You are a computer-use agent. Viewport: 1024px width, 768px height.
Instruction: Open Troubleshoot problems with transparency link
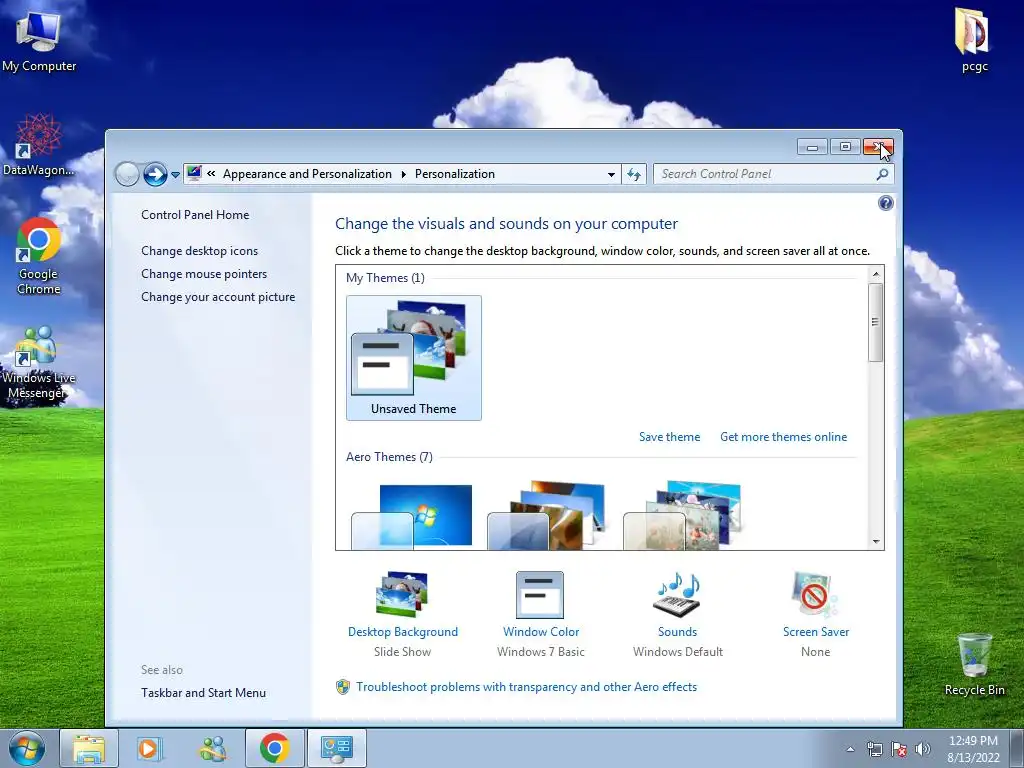pyautogui.click(x=526, y=687)
